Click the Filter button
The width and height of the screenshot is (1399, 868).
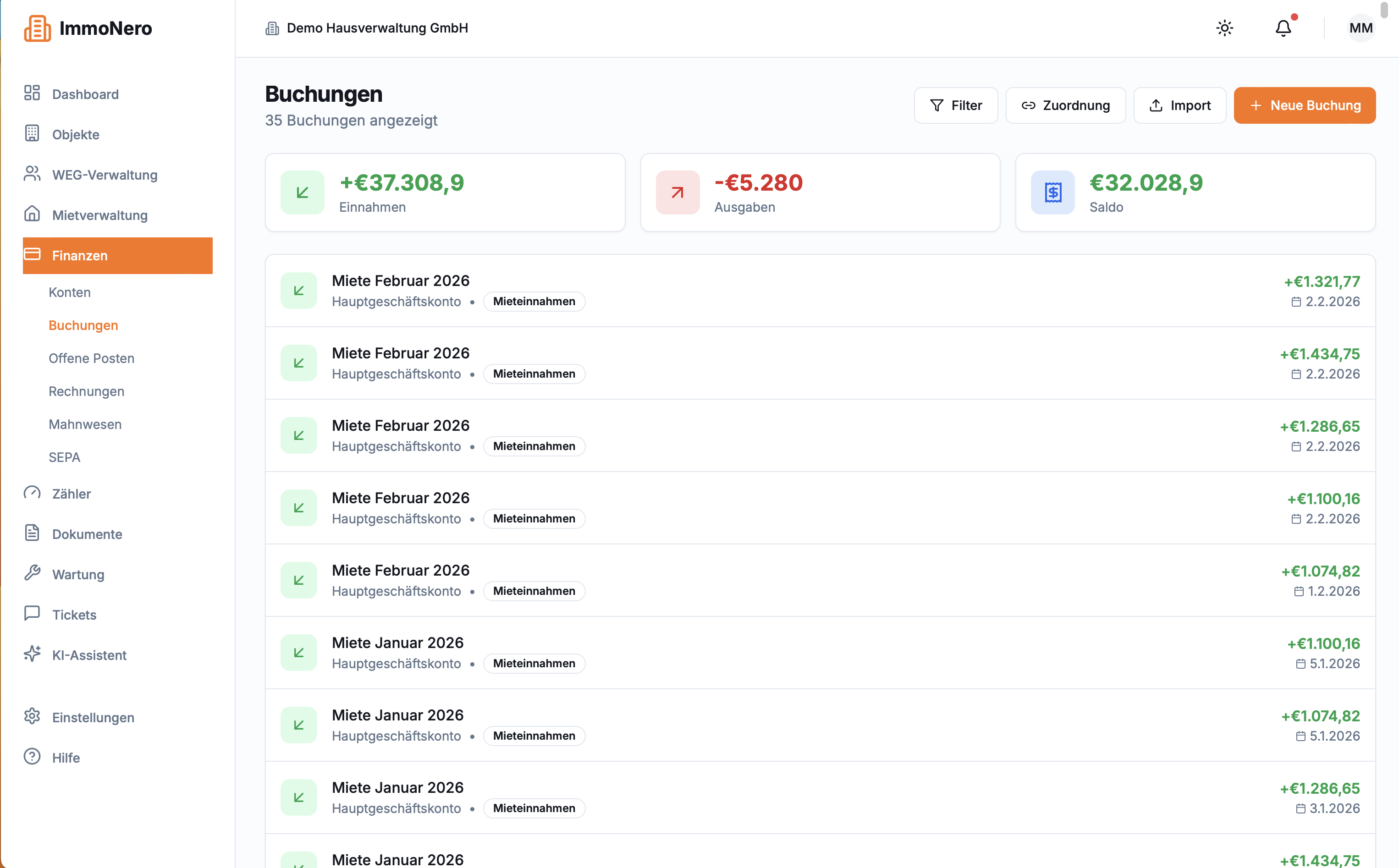pos(956,105)
